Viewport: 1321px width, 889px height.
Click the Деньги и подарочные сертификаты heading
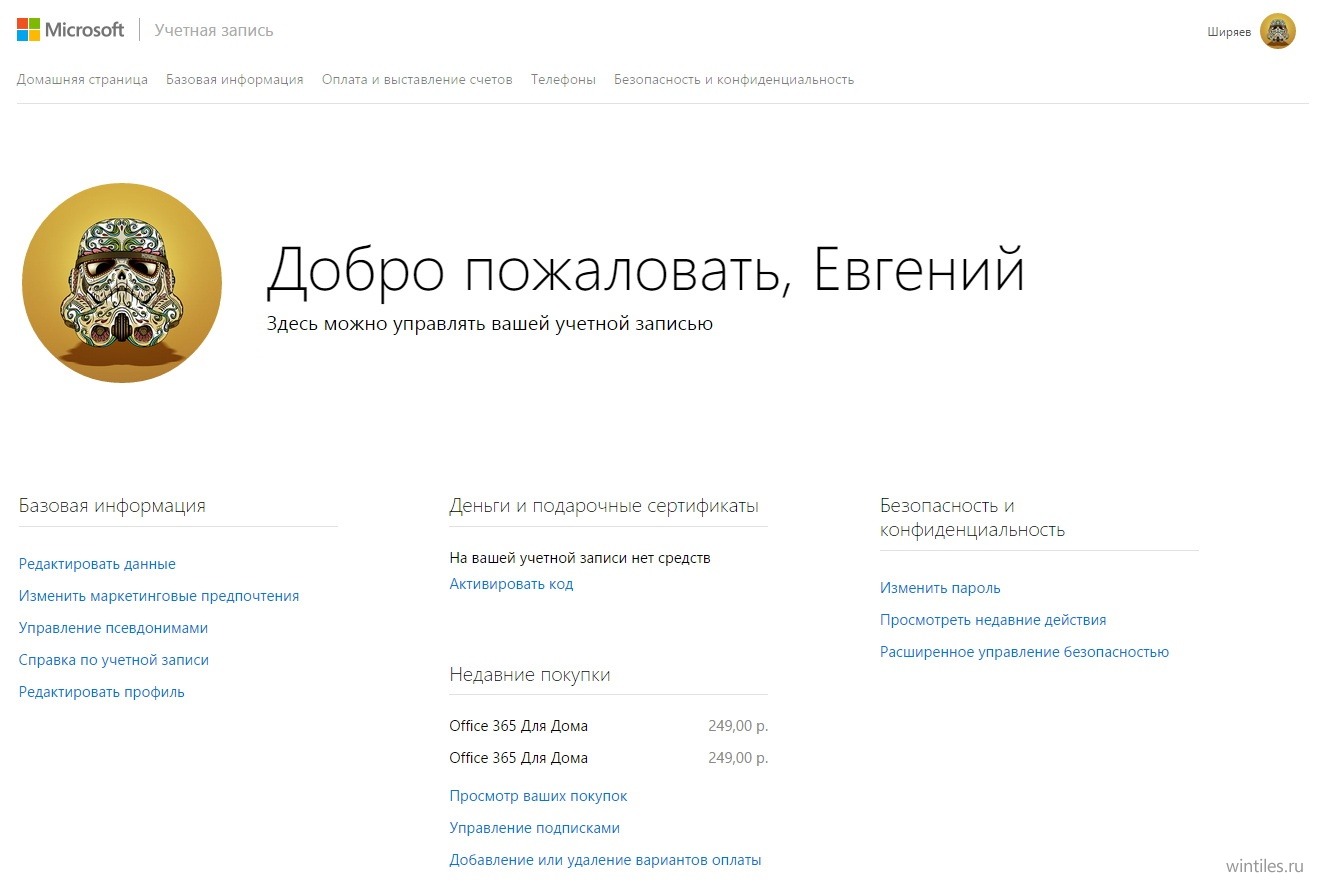604,506
